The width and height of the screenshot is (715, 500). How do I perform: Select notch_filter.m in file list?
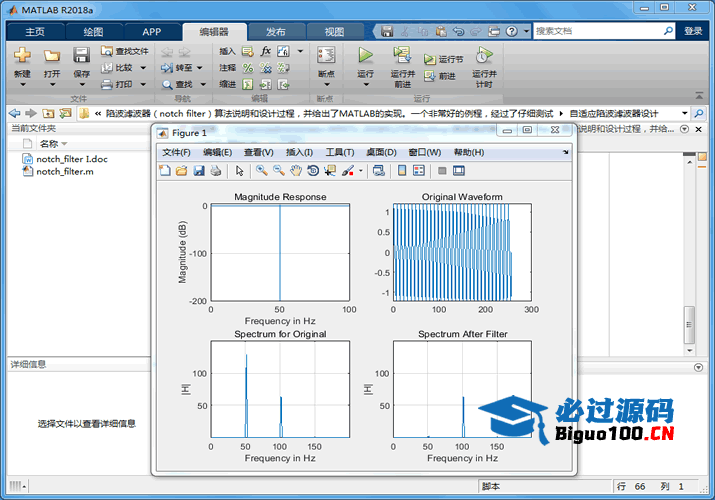pos(65,171)
